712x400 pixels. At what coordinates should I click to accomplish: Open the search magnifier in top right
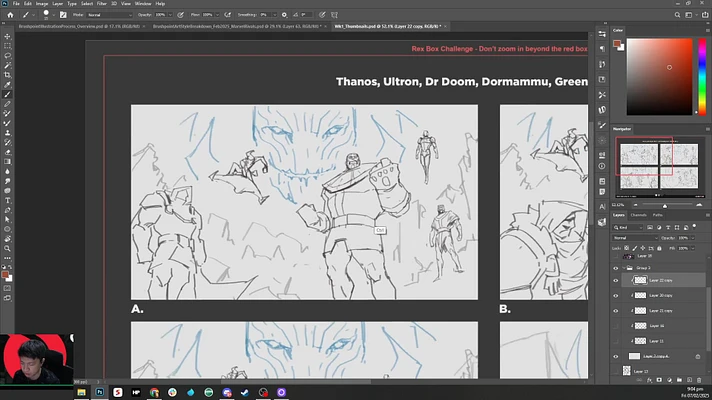tap(677, 15)
